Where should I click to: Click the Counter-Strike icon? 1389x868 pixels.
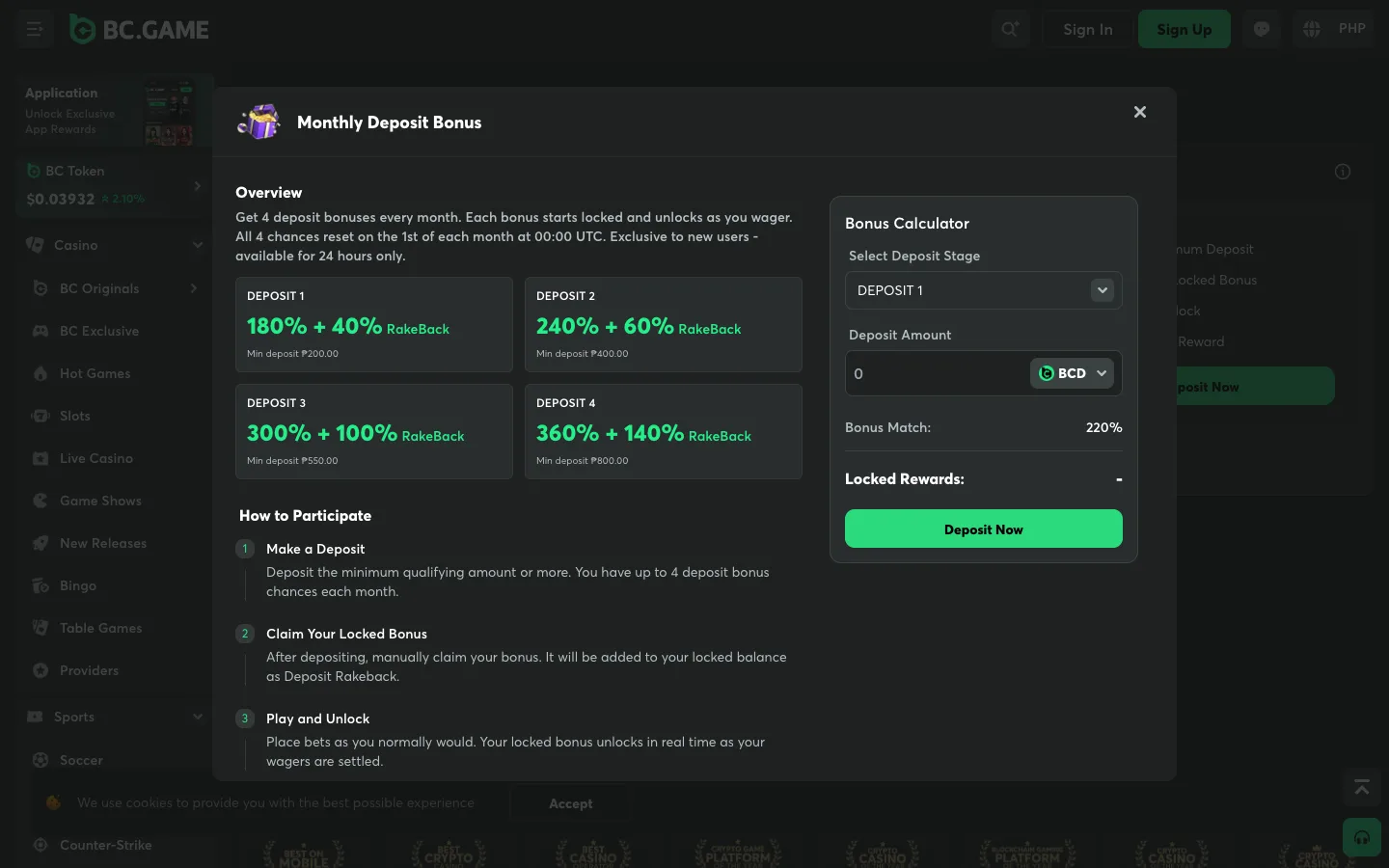click(41, 845)
